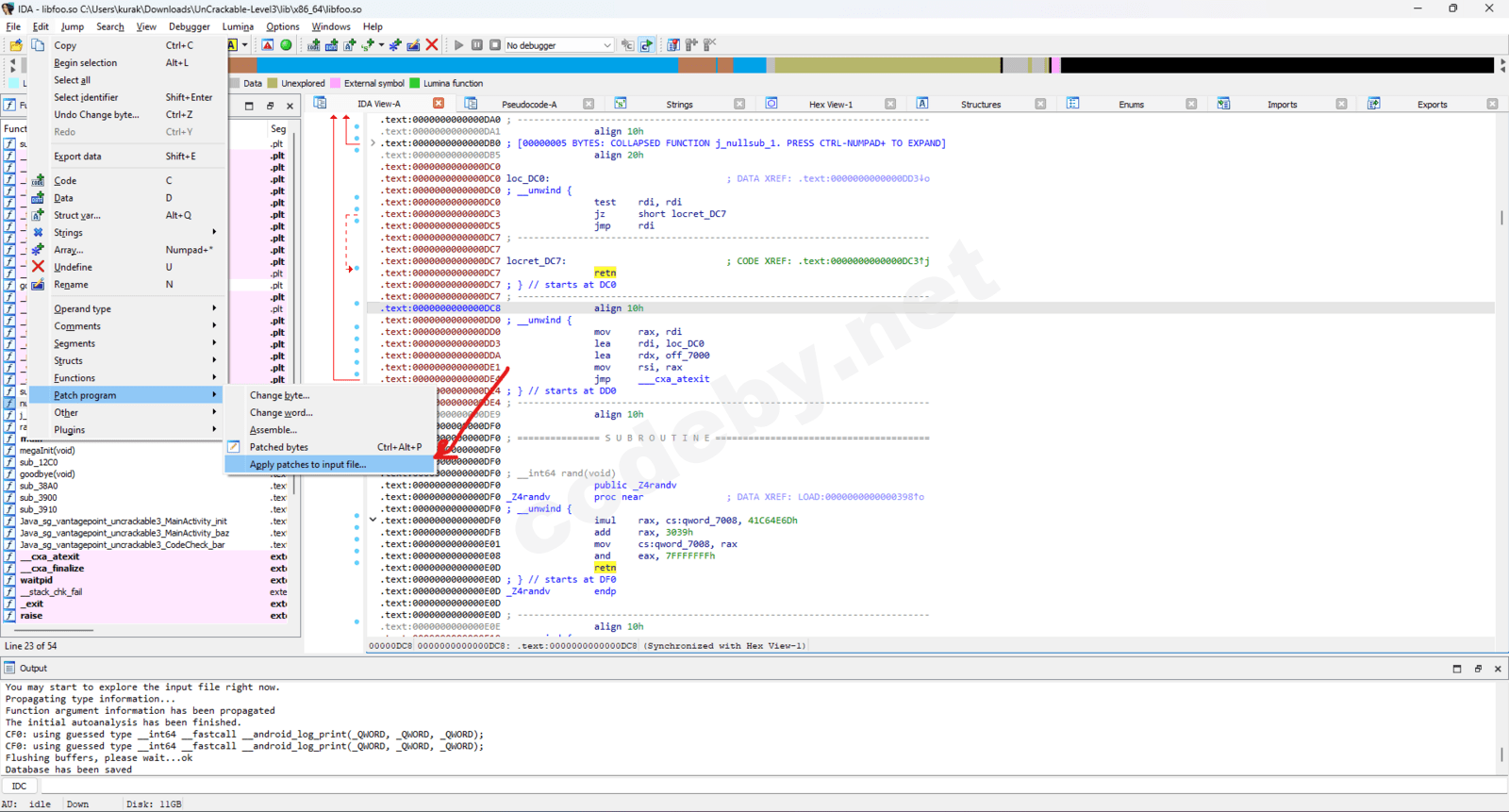The height and width of the screenshot is (812, 1509).
Task: Click the Enums tab icon
Action: [1073, 104]
